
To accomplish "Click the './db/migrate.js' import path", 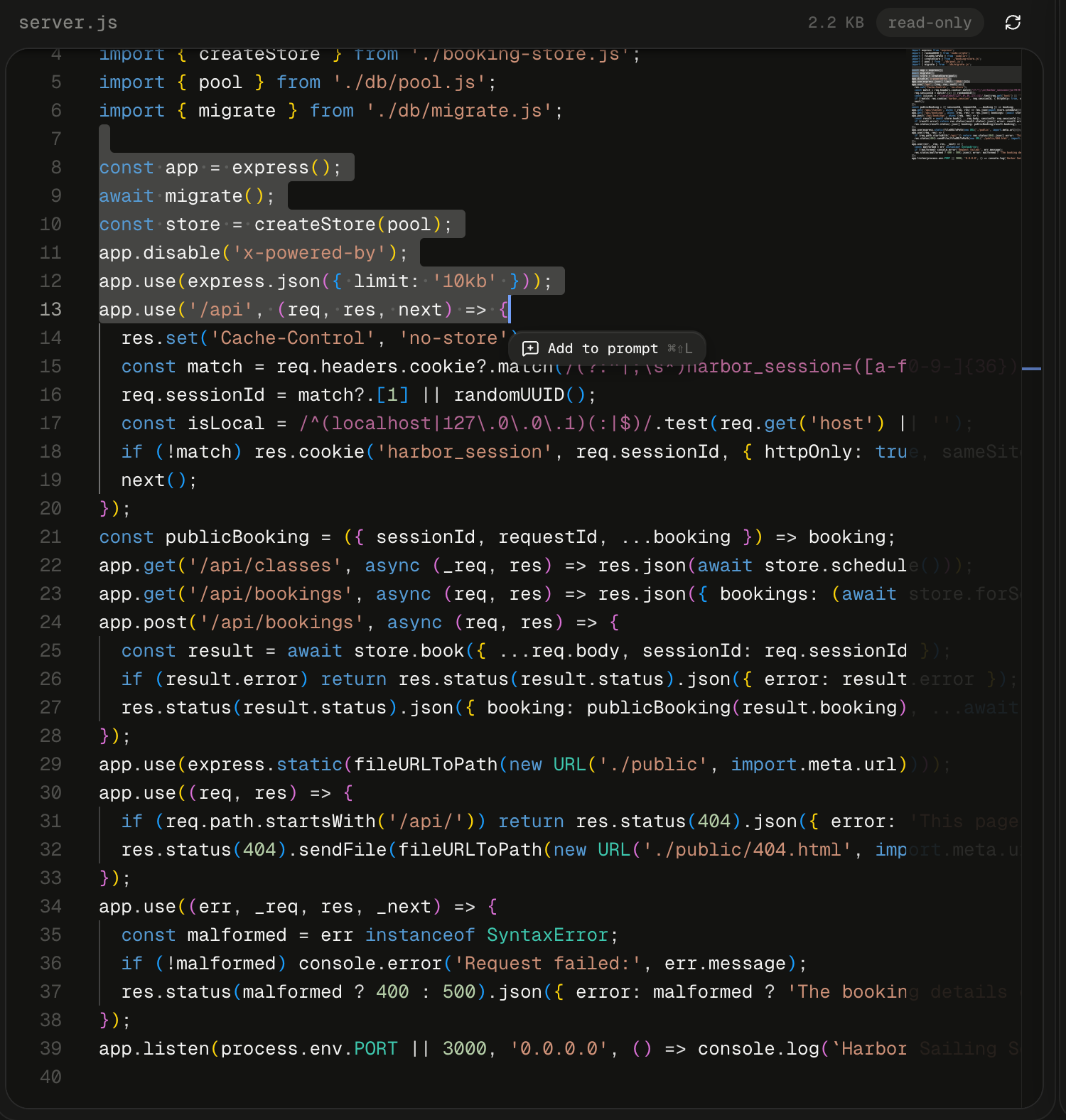I will [459, 111].
